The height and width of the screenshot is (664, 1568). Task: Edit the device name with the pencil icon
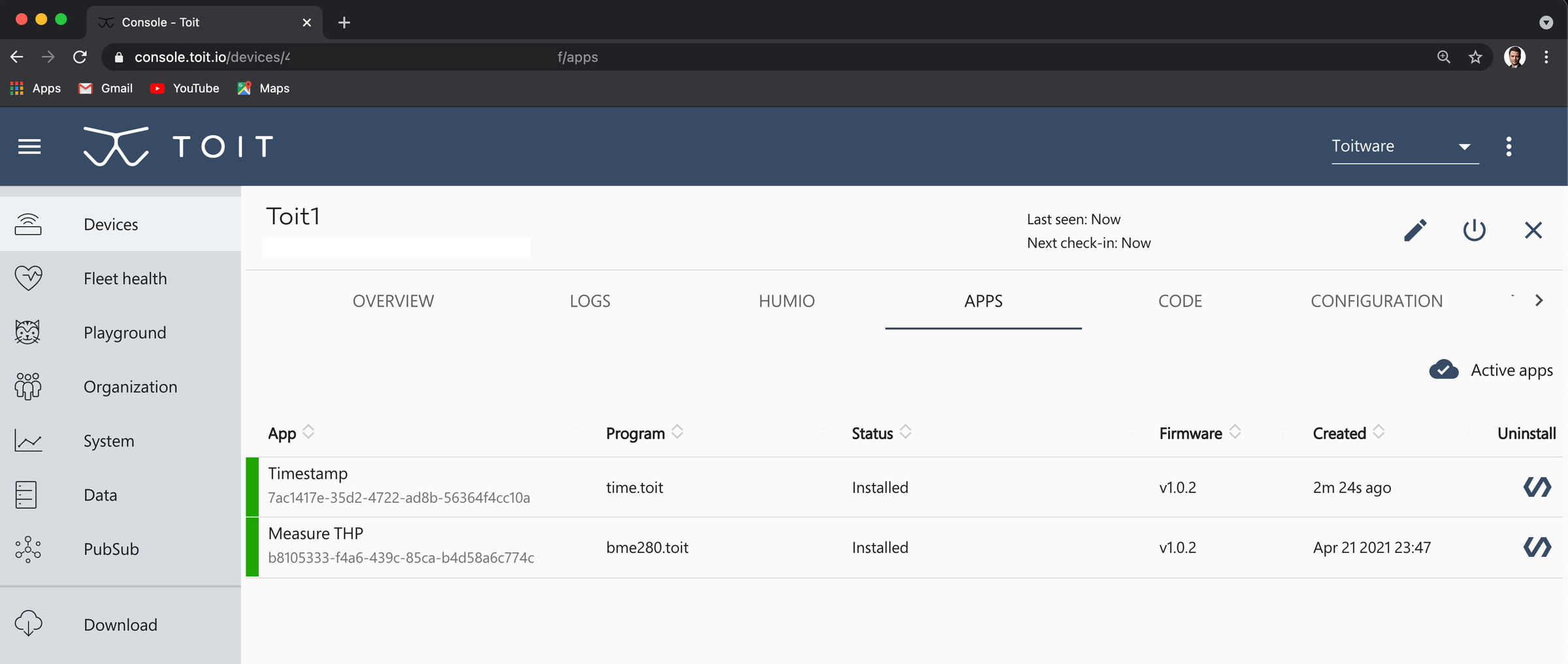[1415, 230]
